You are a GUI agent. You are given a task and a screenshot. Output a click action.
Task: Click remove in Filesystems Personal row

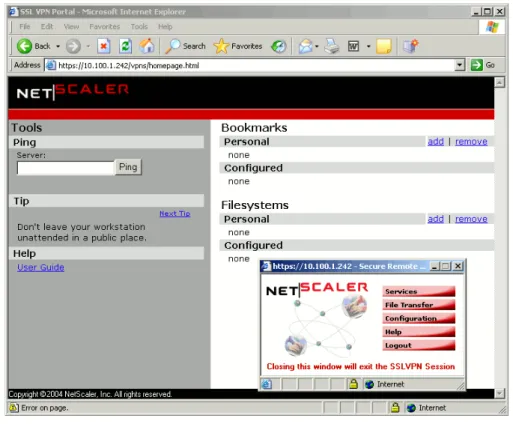(471, 219)
